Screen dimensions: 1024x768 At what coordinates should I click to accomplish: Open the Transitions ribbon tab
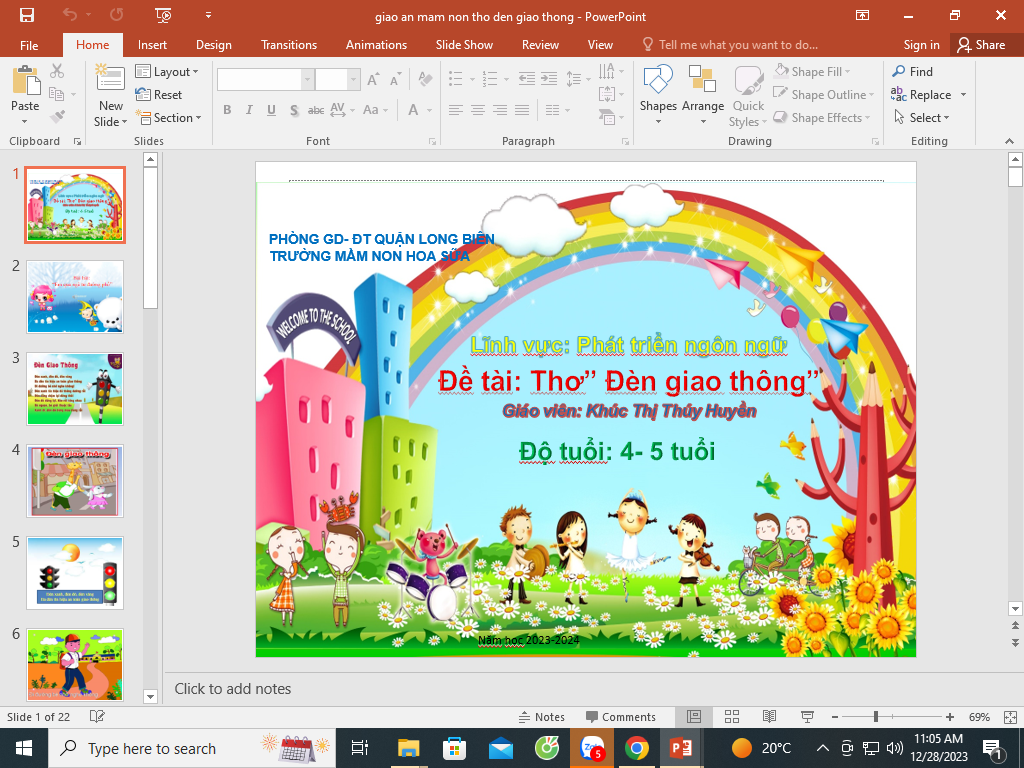[288, 45]
